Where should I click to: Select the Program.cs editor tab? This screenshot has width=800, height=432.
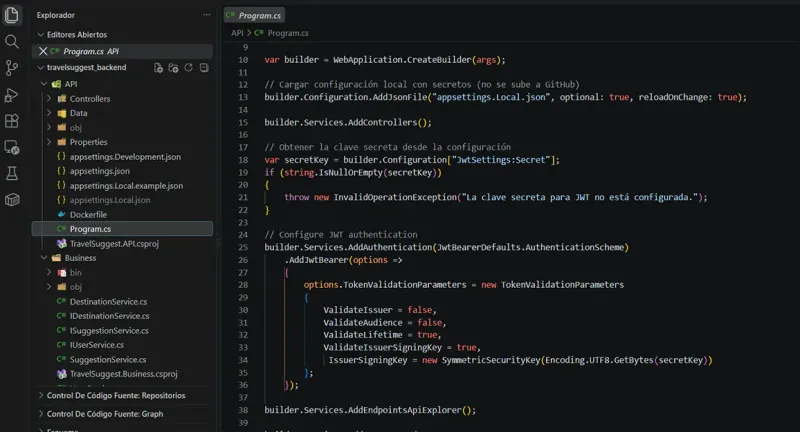pyautogui.click(x=254, y=15)
